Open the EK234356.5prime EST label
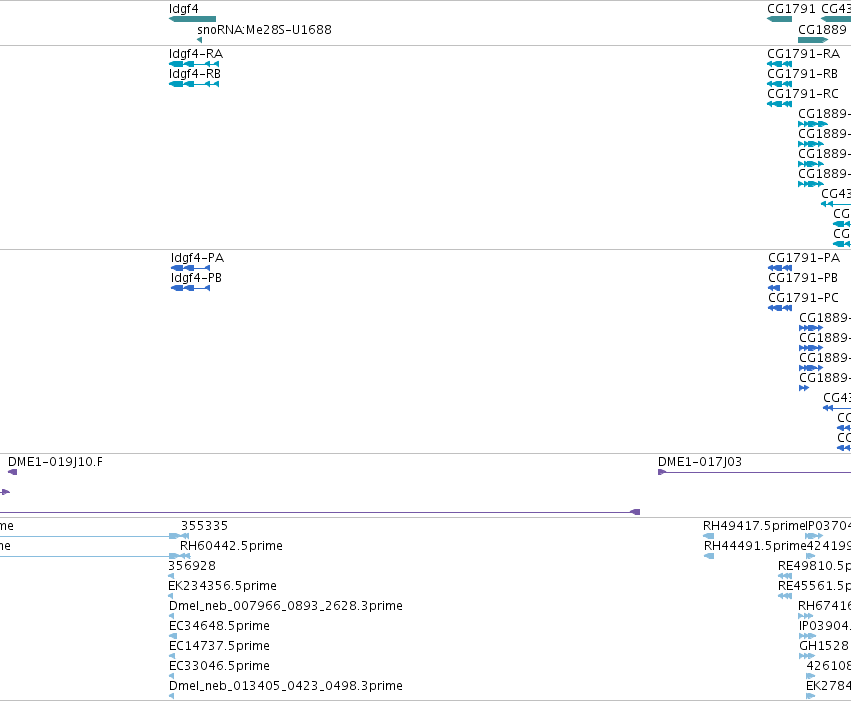The image size is (851, 701). 223,586
